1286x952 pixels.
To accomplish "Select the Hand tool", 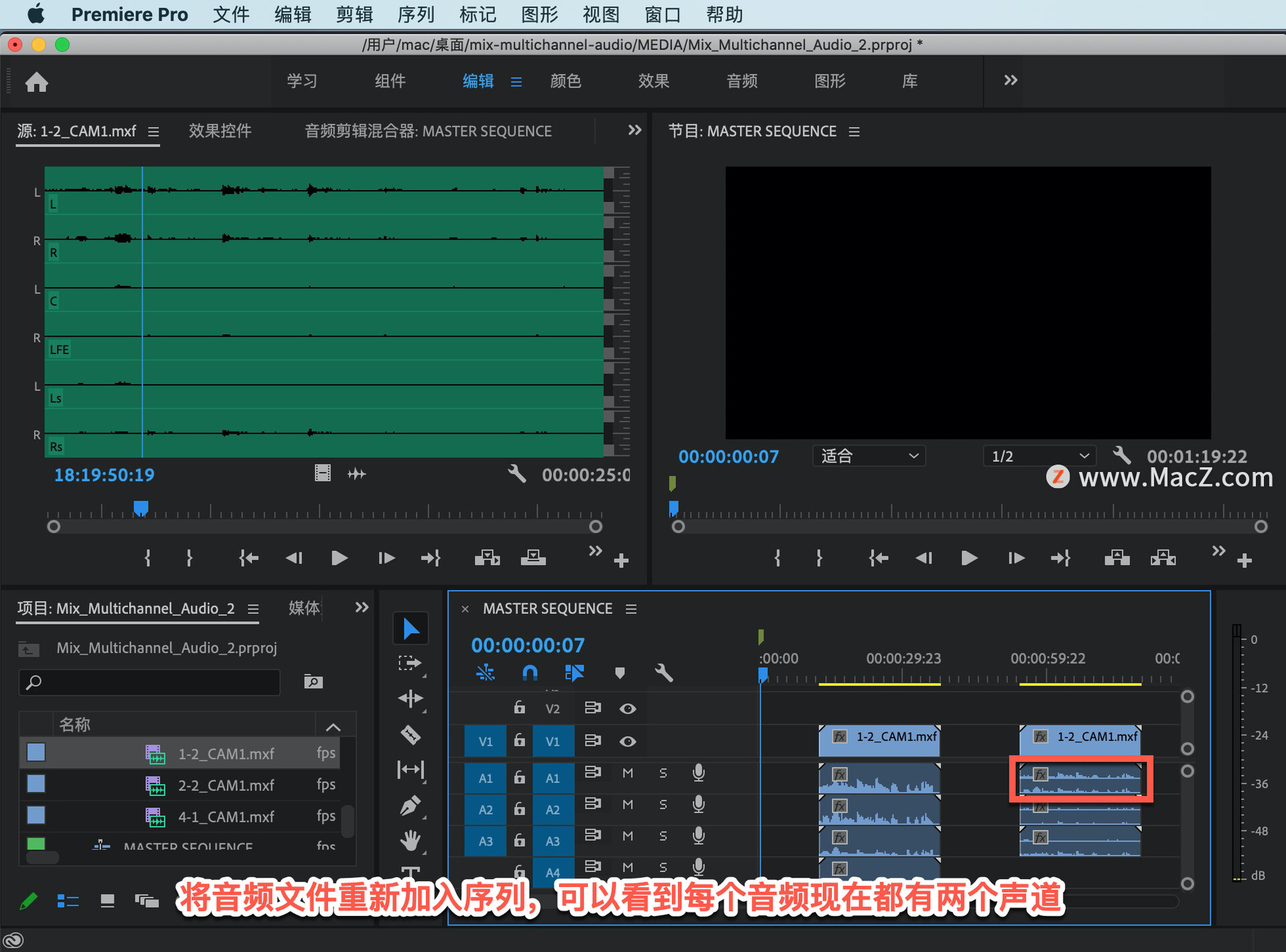I will [410, 840].
